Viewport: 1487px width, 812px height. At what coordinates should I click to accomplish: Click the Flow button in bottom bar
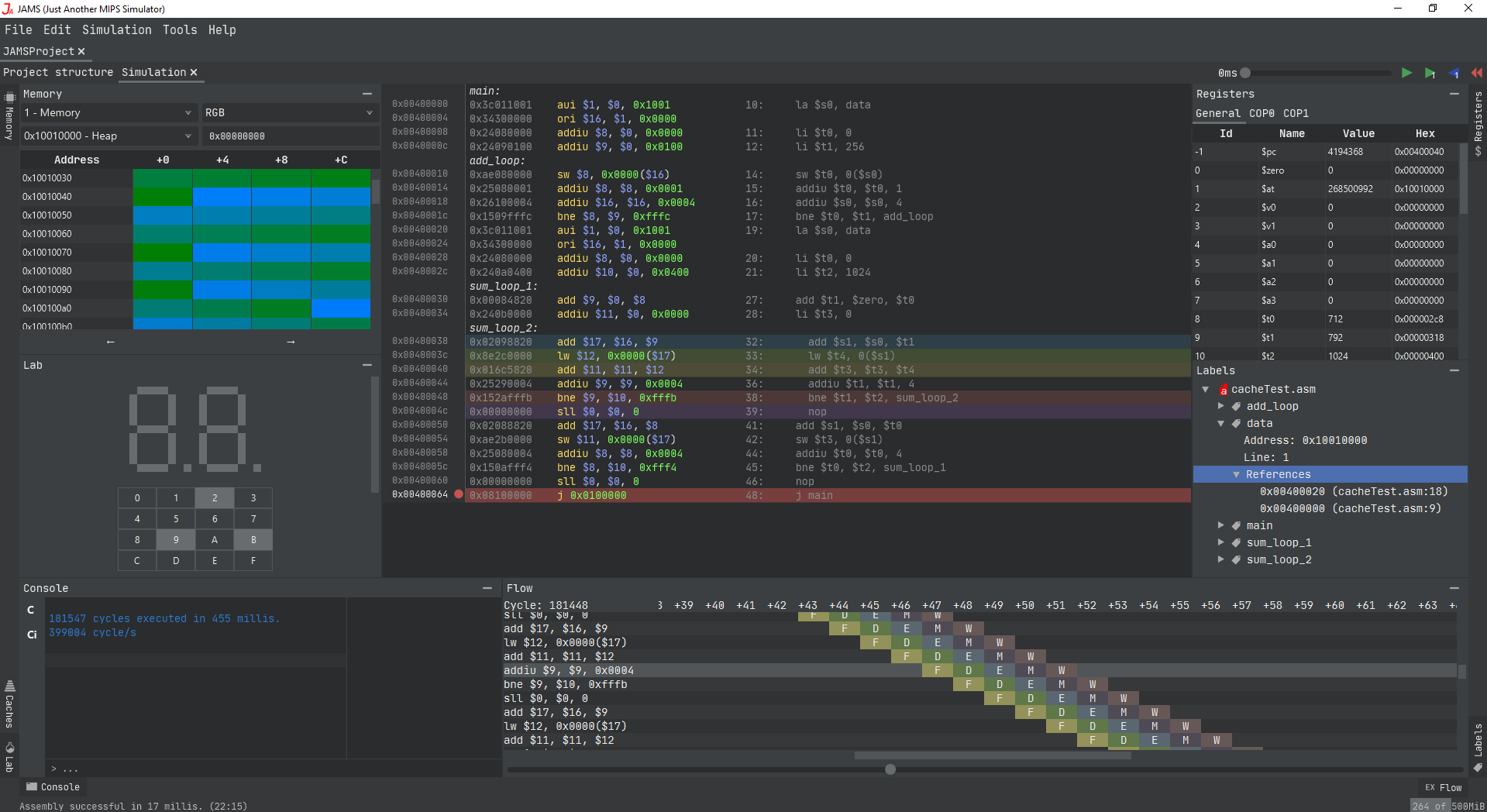(x=1444, y=787)
